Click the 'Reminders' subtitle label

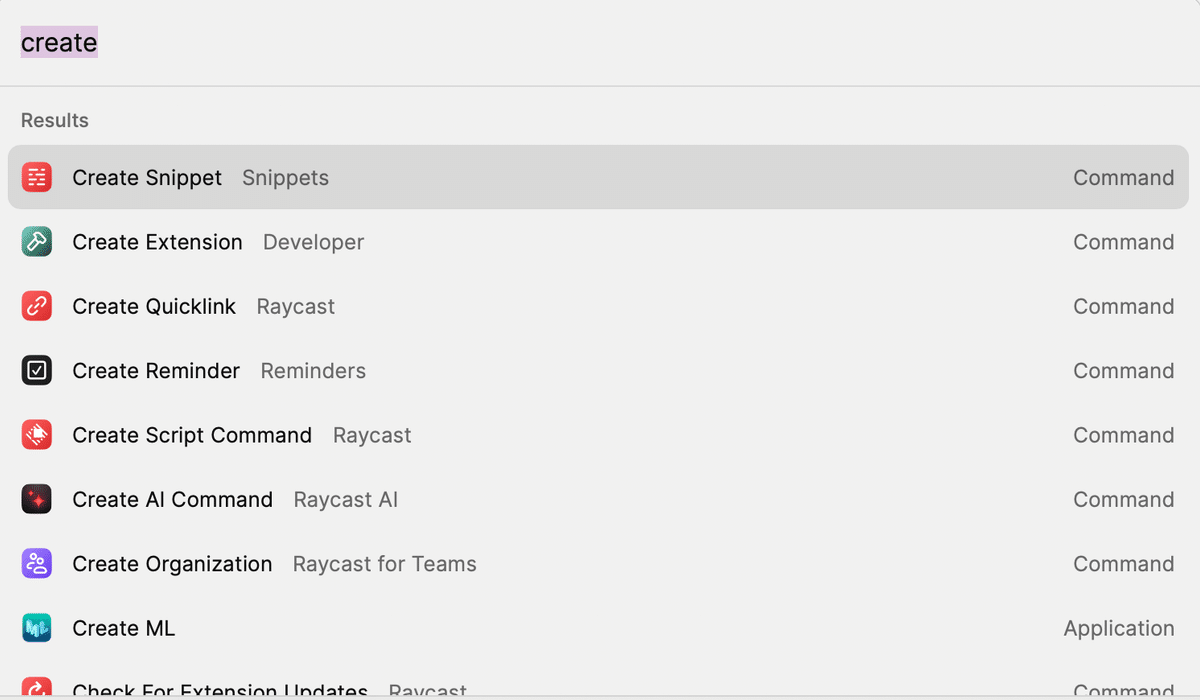[313, 371]
